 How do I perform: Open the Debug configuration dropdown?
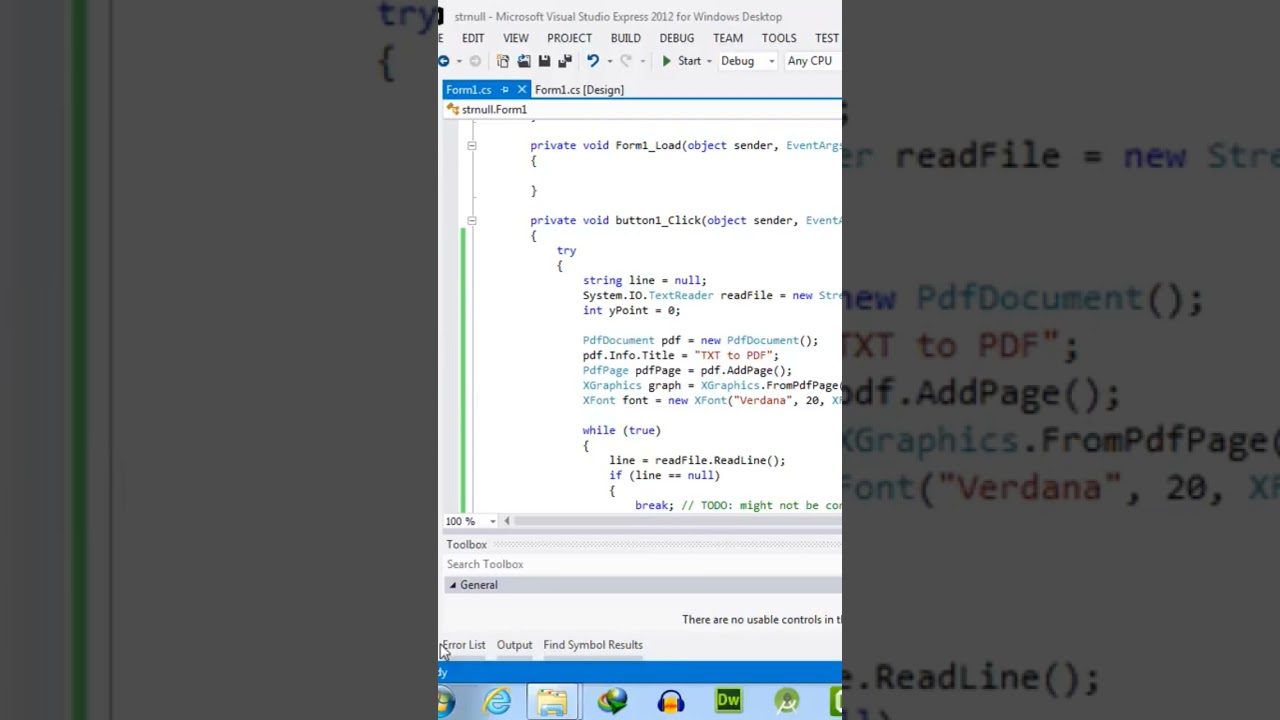tap(748, 61)
